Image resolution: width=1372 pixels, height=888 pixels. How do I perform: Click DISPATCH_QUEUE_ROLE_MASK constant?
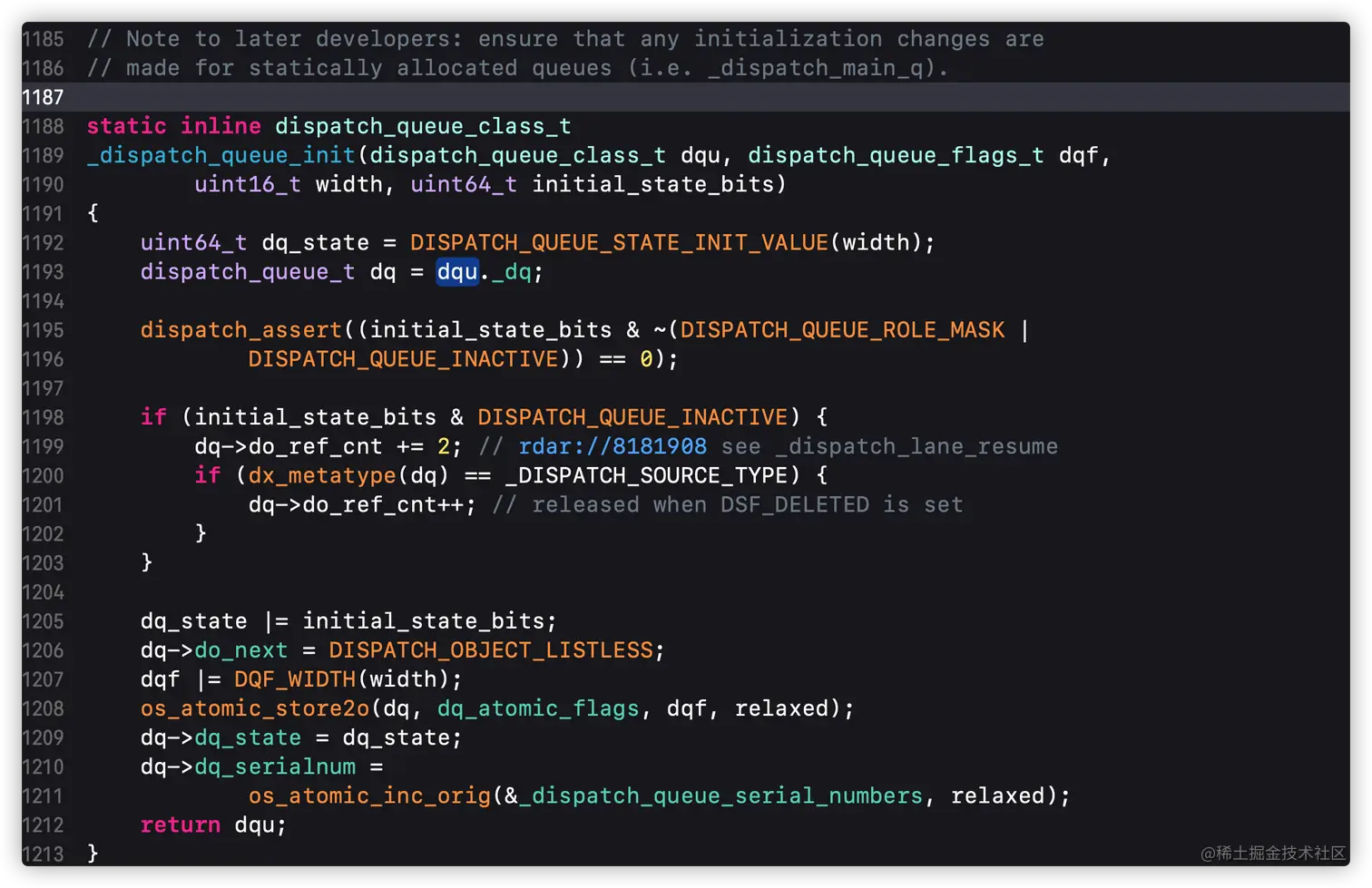842,330
